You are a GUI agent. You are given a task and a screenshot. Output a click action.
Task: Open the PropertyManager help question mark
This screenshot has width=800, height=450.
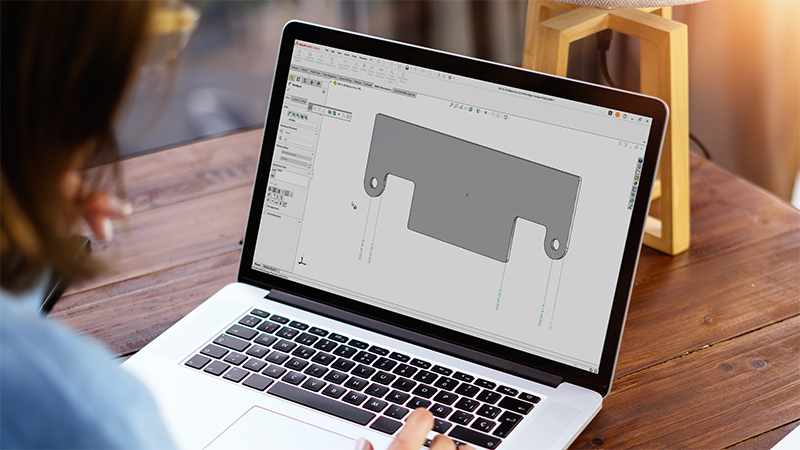(323, 92)
